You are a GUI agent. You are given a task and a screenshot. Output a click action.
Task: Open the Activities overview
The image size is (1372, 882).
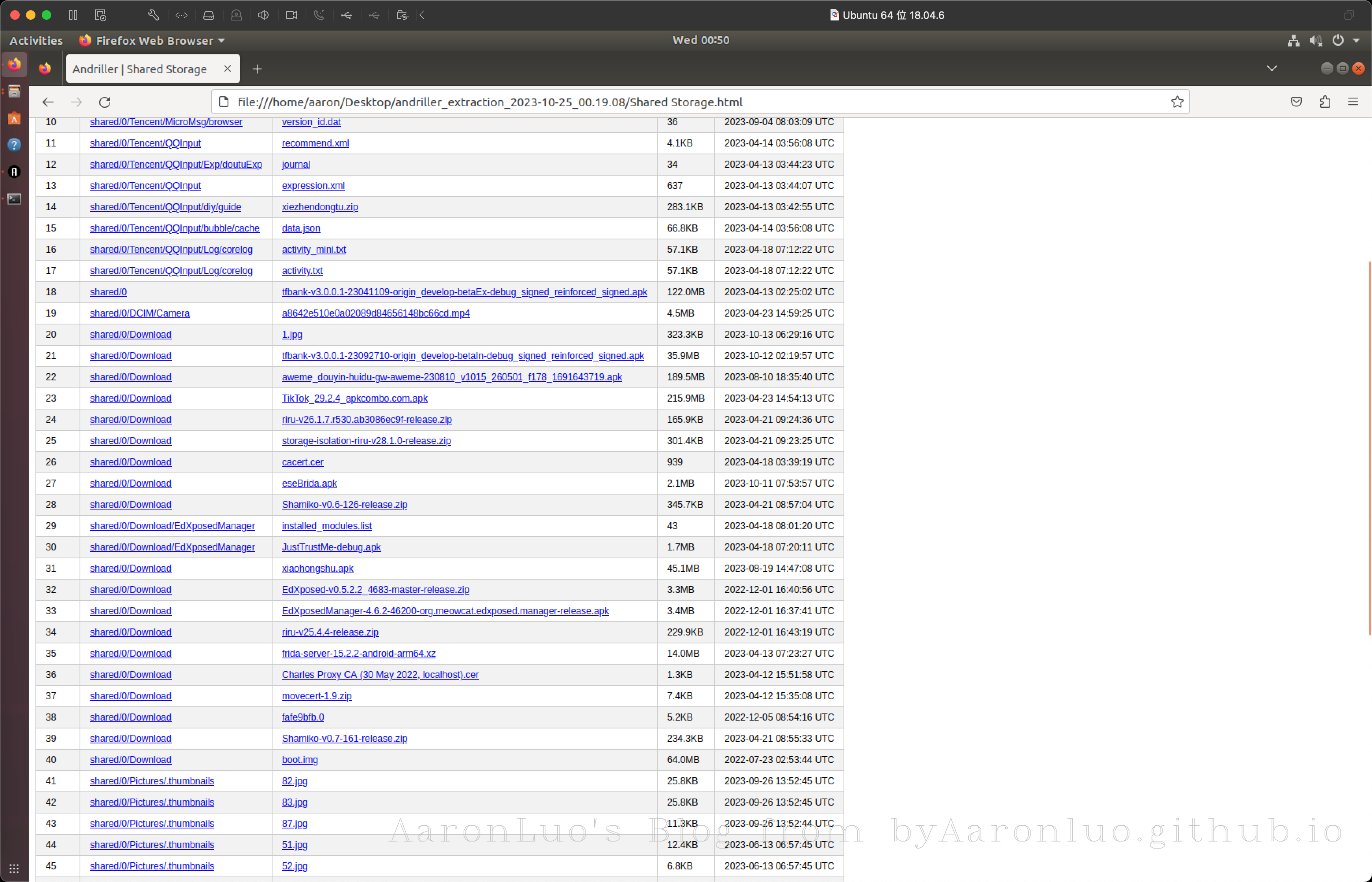(36, 41)
